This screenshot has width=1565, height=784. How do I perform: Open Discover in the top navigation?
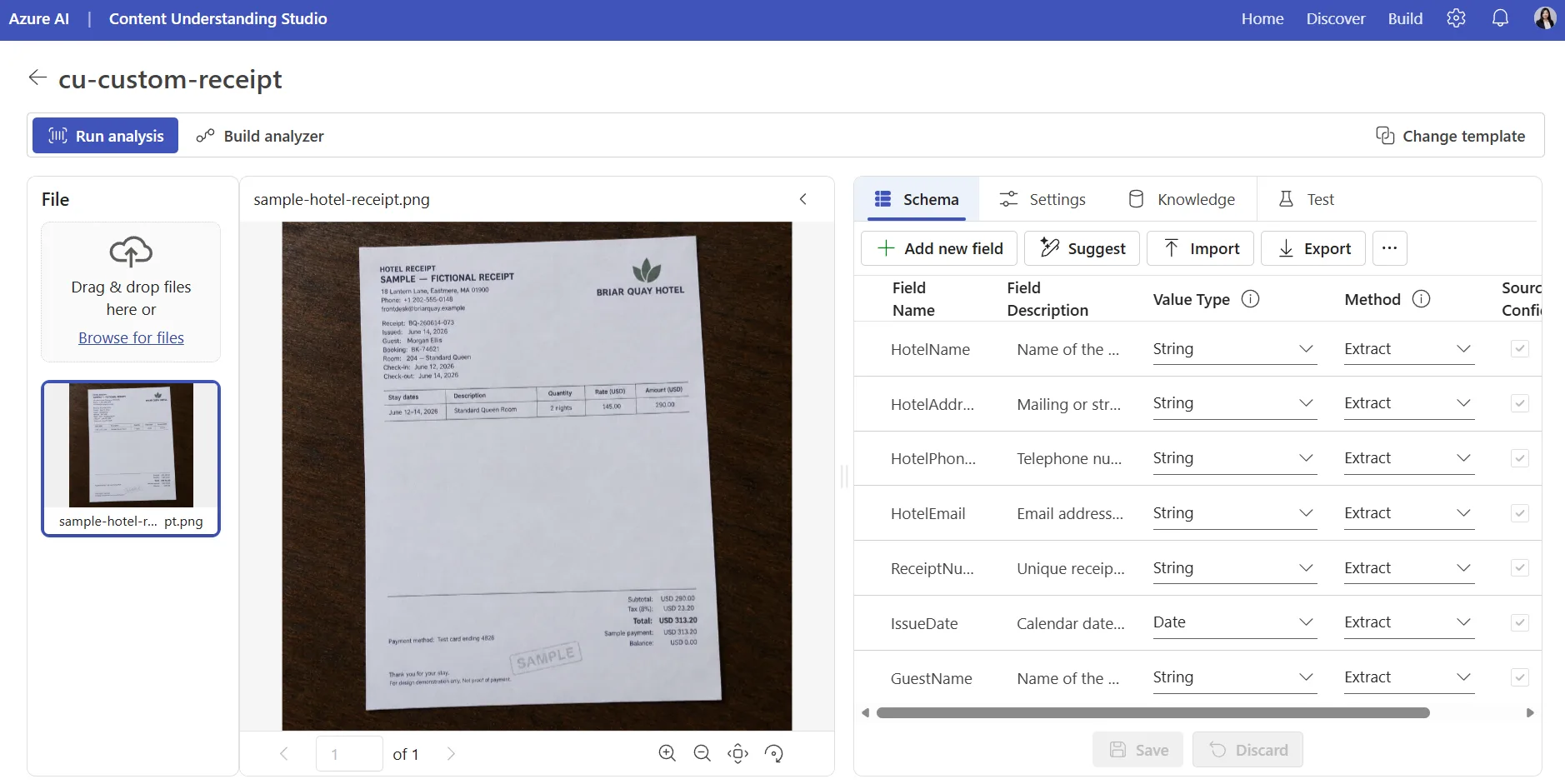pos(1336,18)
